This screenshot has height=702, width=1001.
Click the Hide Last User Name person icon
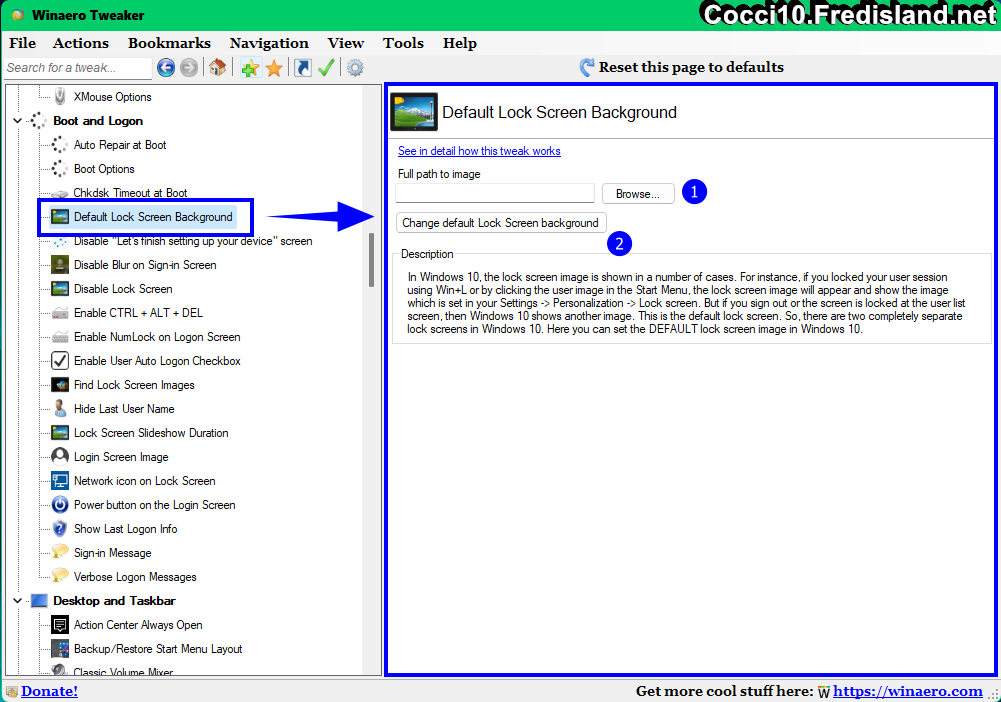pos(59,408)
